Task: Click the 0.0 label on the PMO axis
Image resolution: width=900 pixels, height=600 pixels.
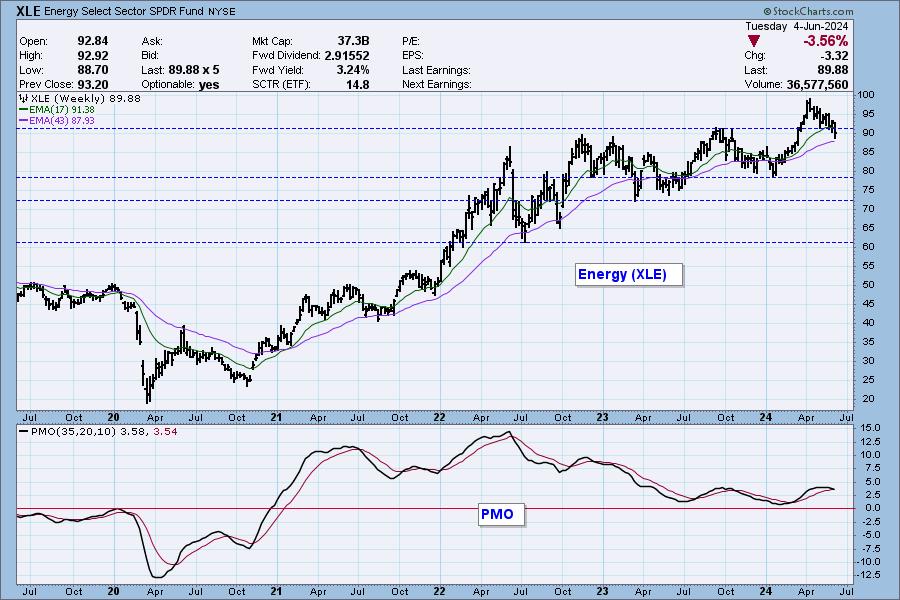Action: pyautogui.click(x=872, y=508)
